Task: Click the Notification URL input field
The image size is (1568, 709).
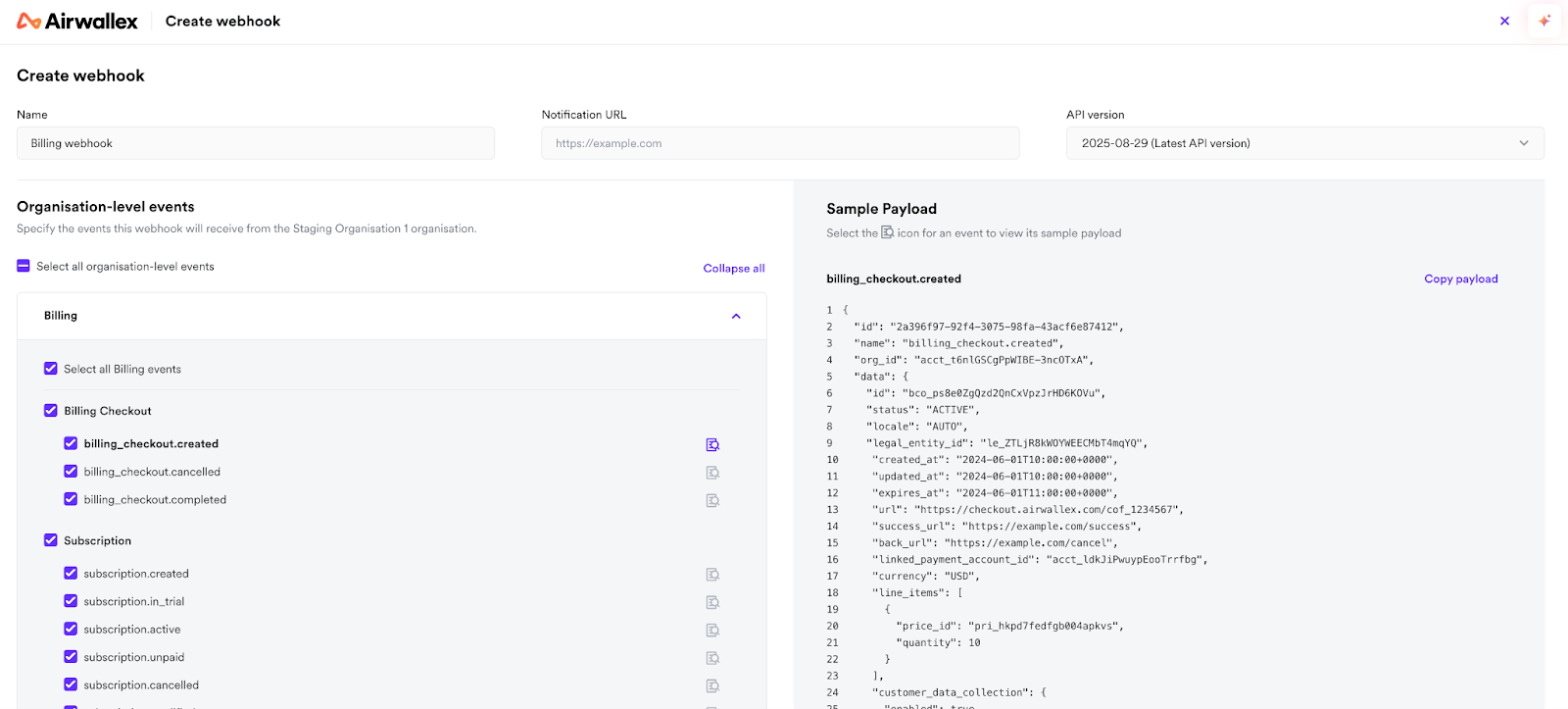Action: pos(780,143)
